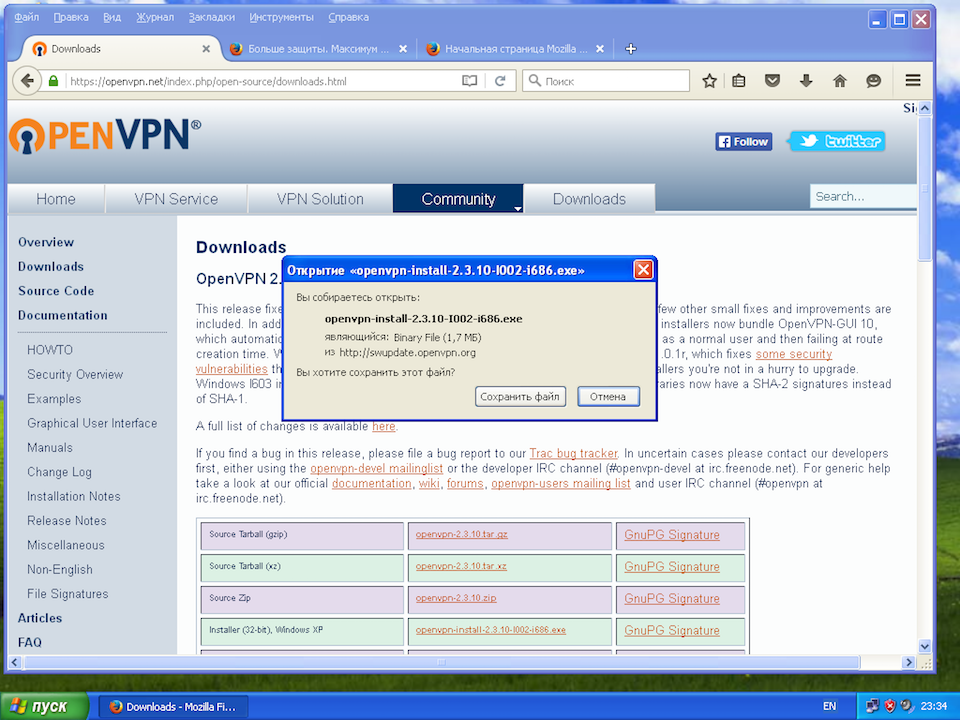This screenshot has width=960, height=720.
Task: Open the 'Закладки' menu
Action: pos(211,17)
